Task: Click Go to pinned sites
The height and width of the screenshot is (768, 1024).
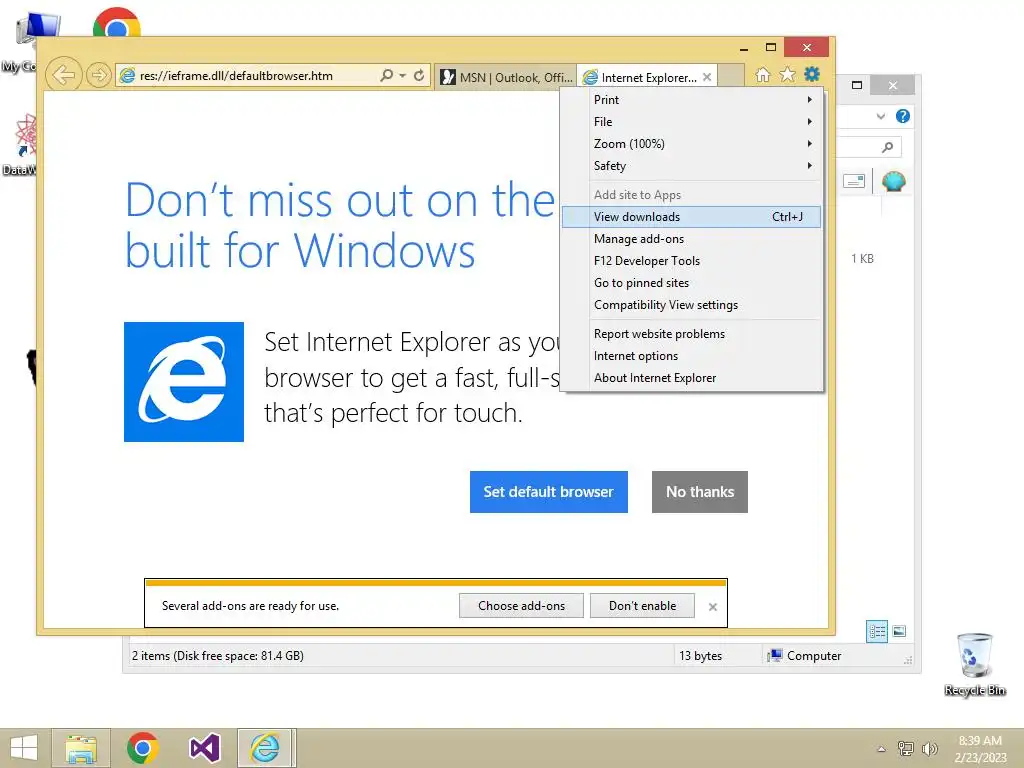Action: coord(691,283)
